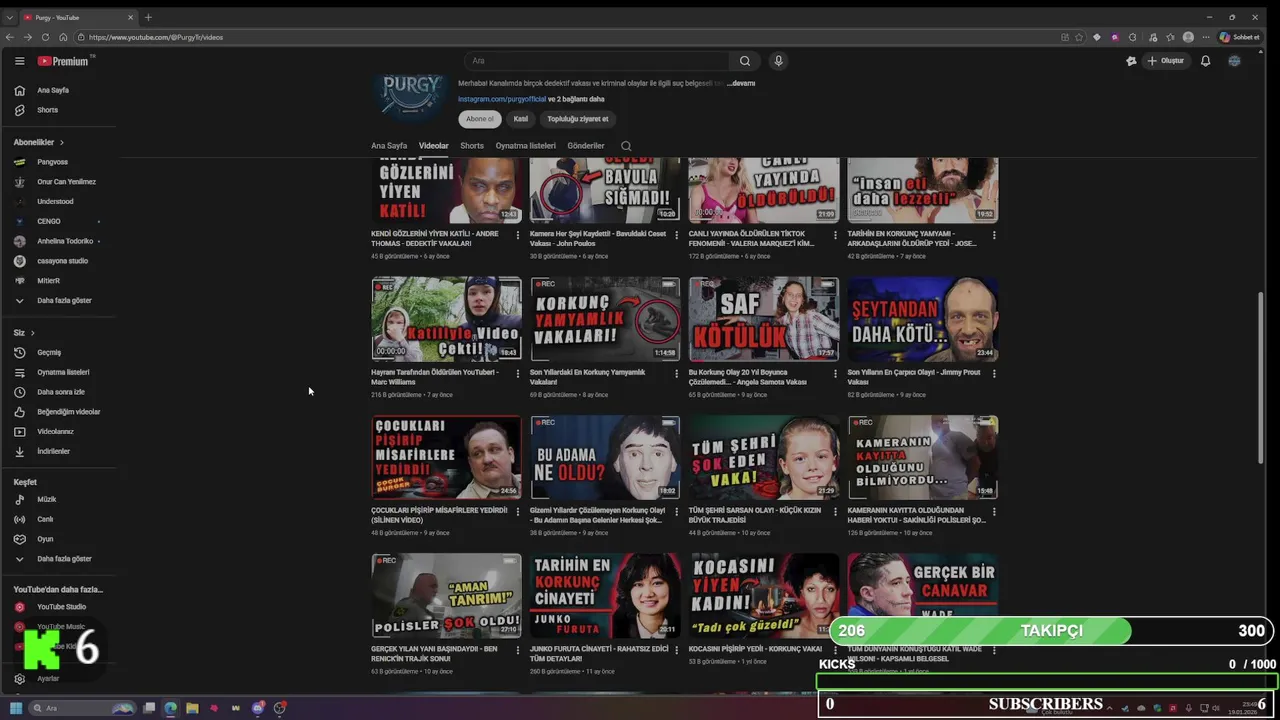Open Discord from the taskbar
The width and height of the screenshot is (1280, 720).
click(x=258, y=708)
